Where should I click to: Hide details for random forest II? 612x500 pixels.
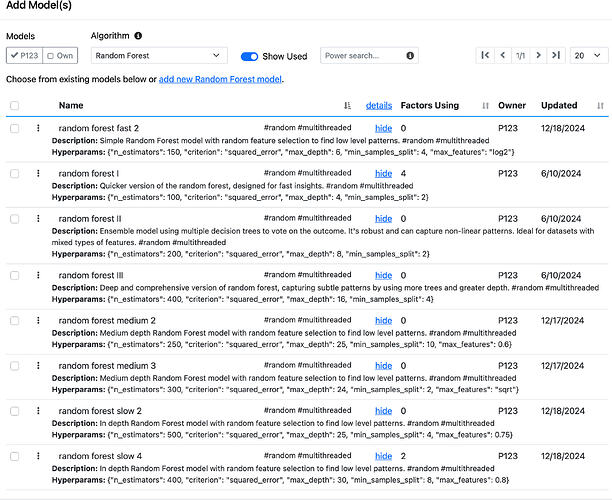(x=383, y=219)
